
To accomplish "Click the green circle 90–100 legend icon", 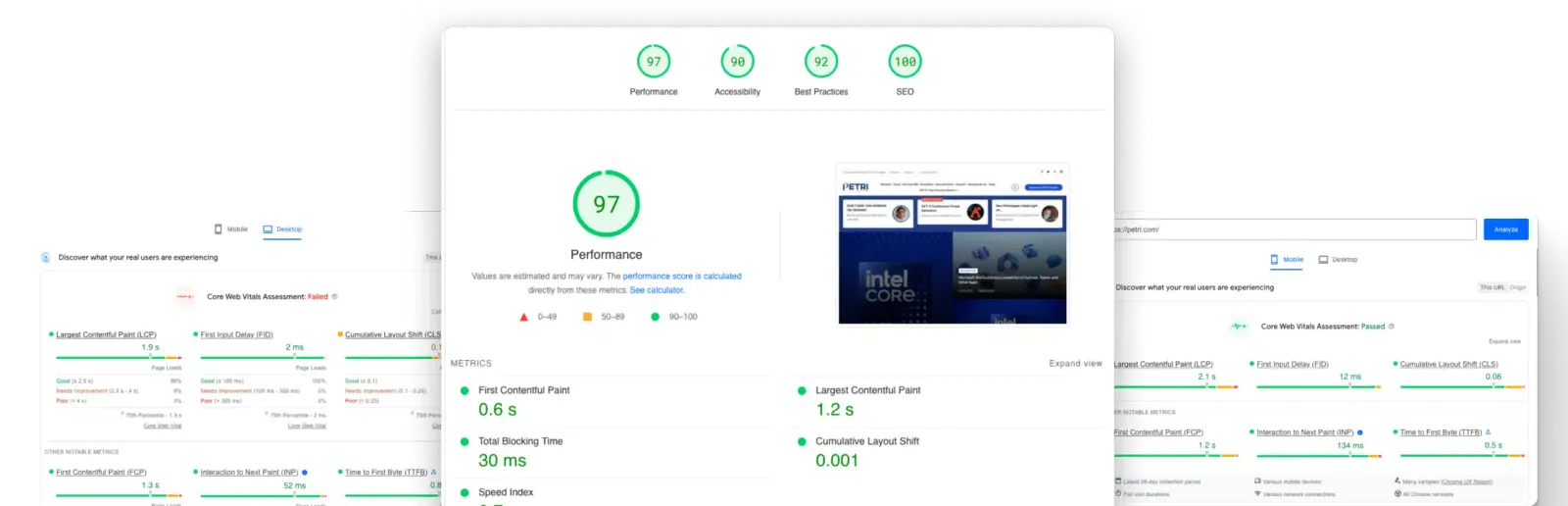I will click(x=655, y=317).
